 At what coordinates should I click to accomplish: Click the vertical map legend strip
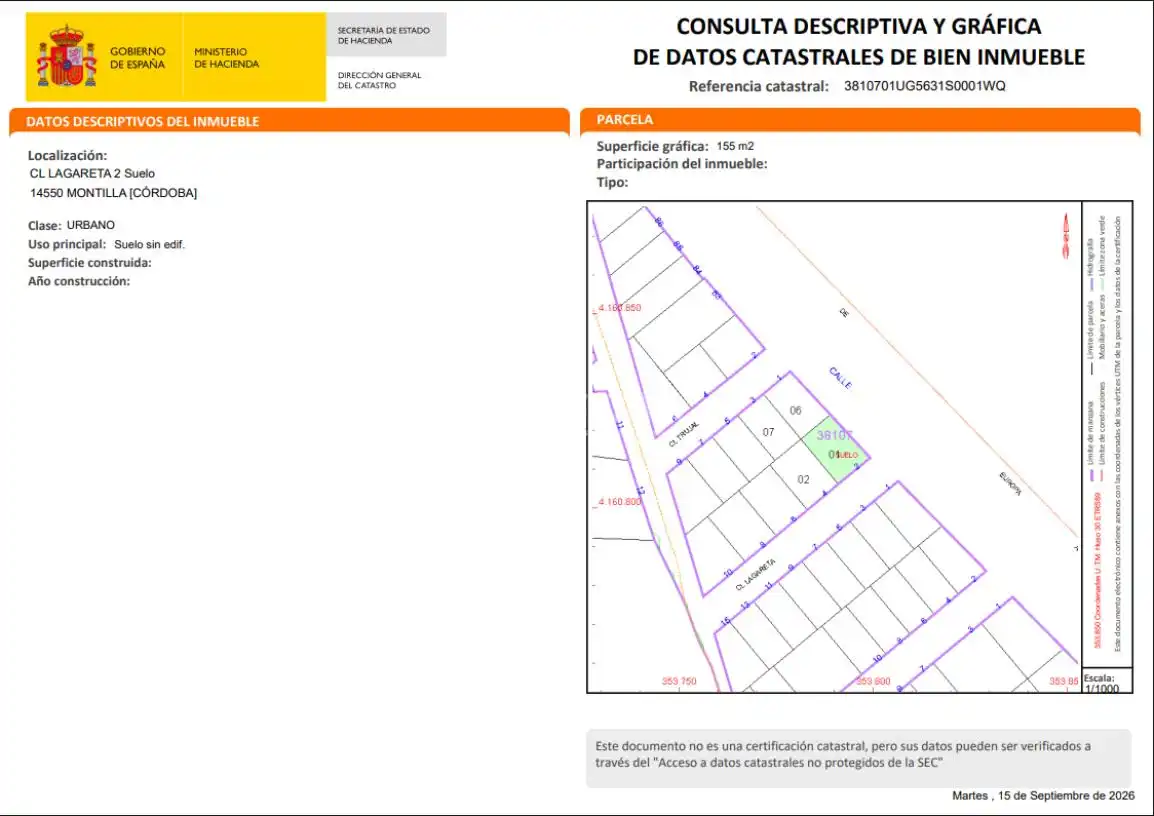(x=1106, y=434)
